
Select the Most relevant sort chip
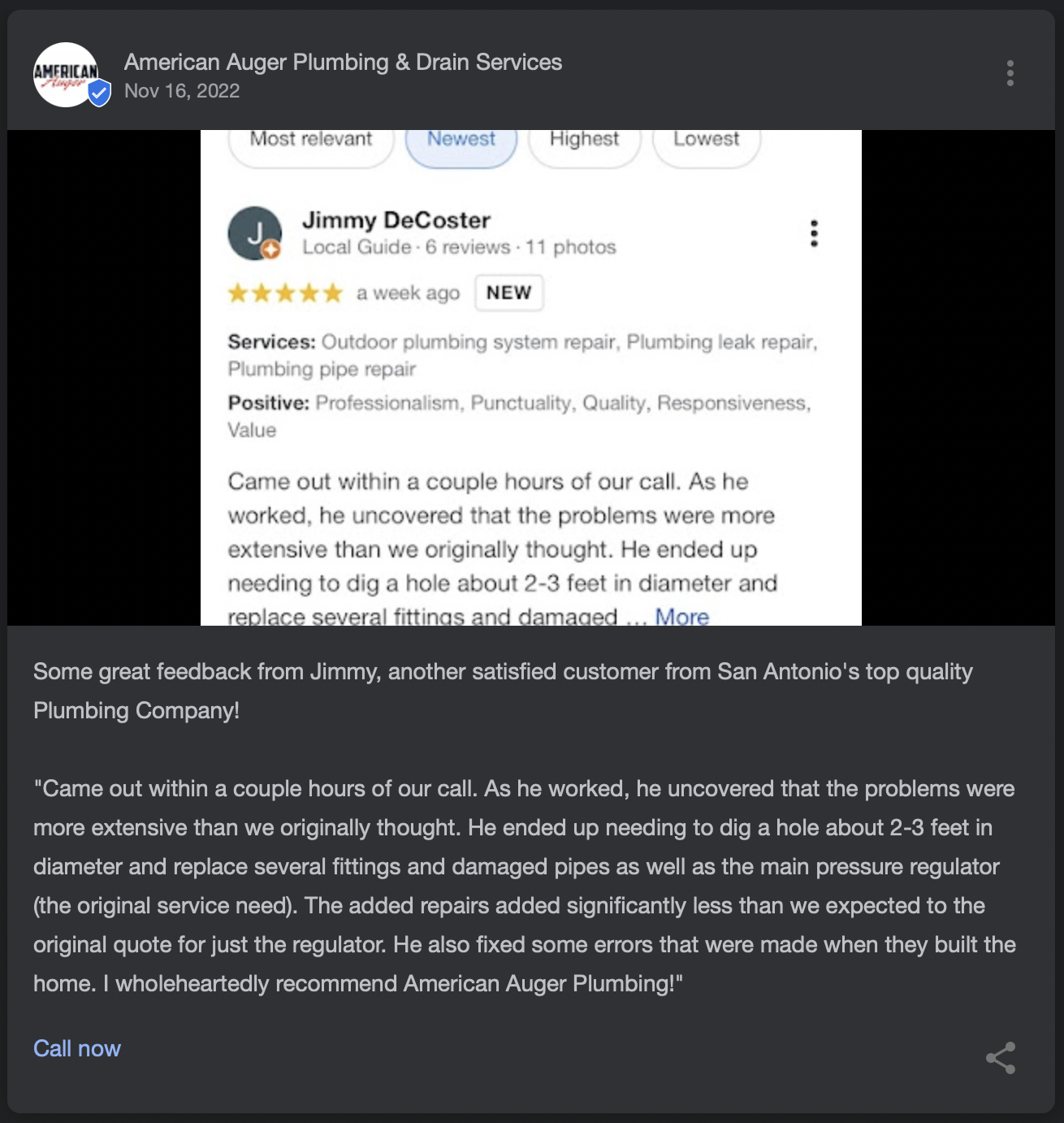pos(311,141)
